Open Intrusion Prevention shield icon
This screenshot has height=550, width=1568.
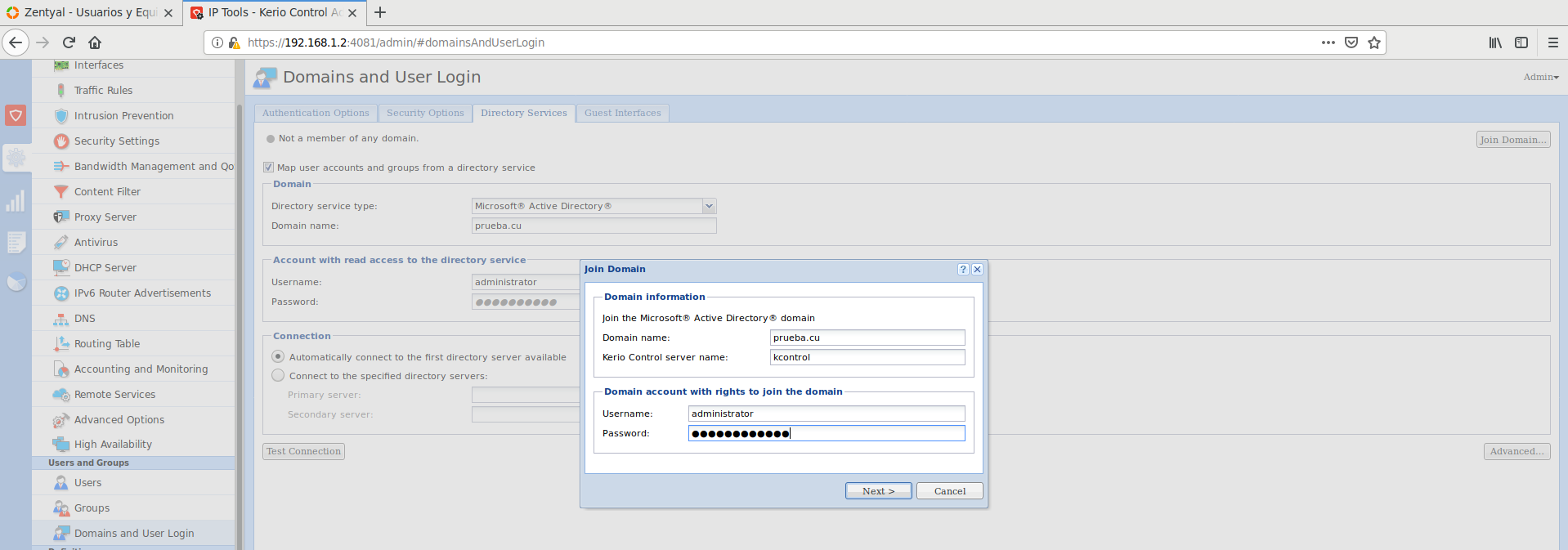pyautogui.click(x=61, y=115)
